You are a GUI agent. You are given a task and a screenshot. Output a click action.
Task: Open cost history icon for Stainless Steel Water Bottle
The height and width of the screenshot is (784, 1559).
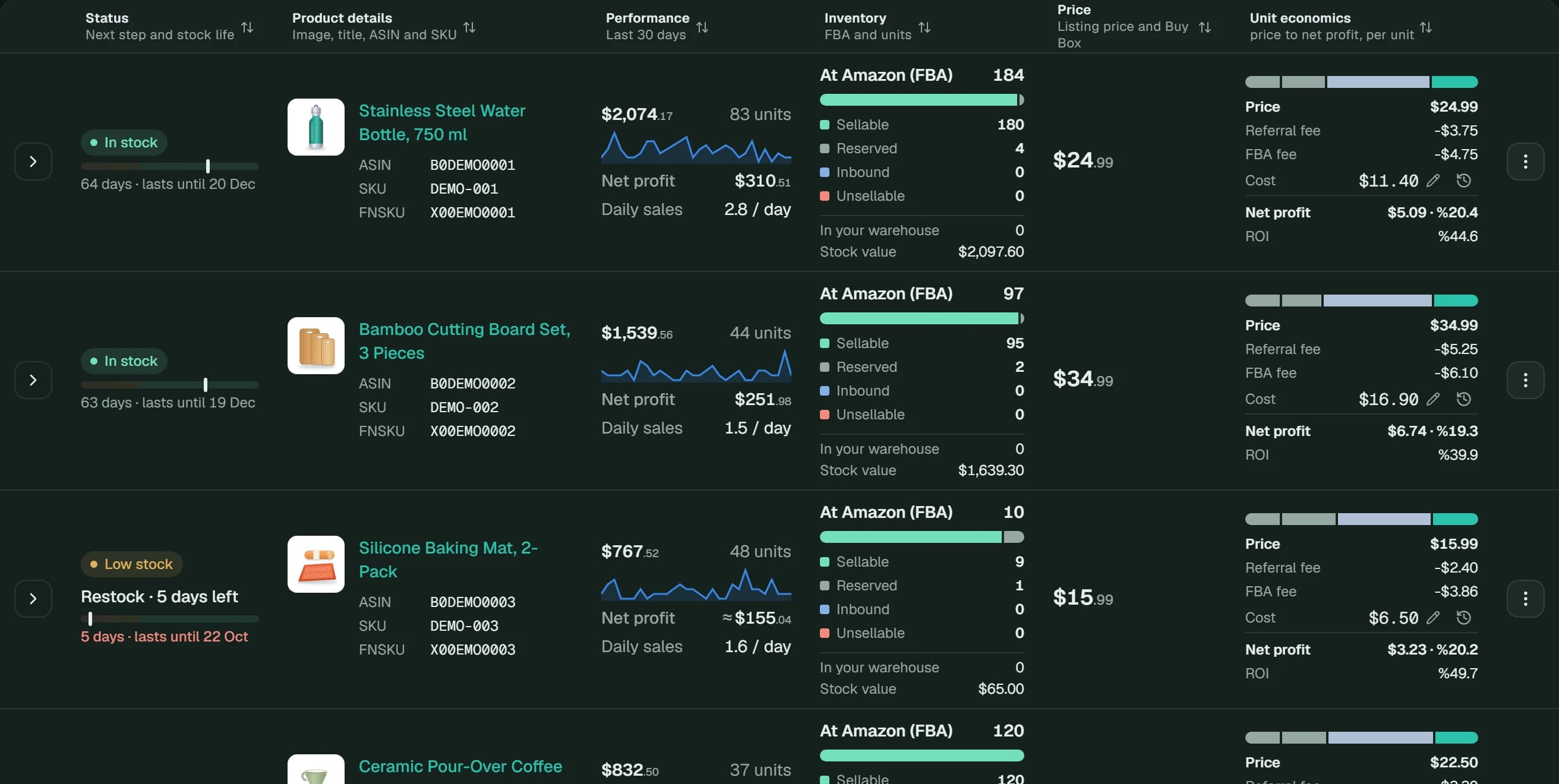click(1463, 181)
